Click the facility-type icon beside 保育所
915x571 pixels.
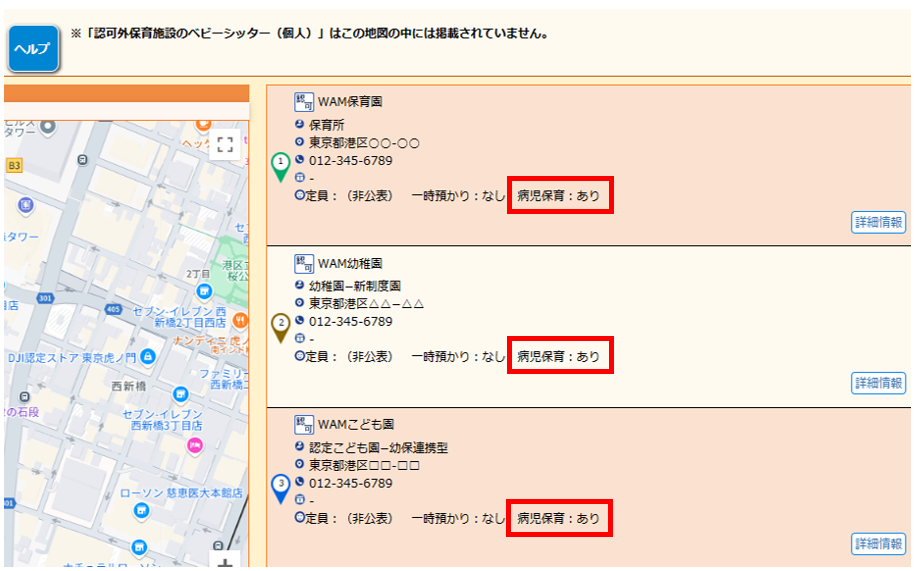(299, 124)
